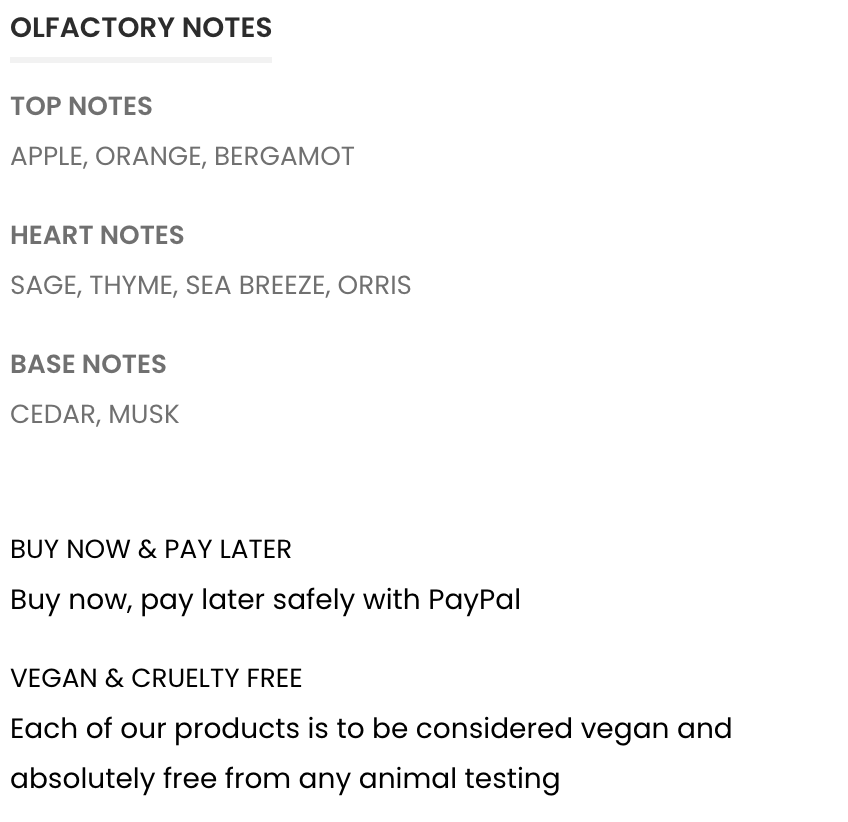Screen dimensions: 848x822
Task: Click CEDAR in the base notes
Action: click(53, 414)
